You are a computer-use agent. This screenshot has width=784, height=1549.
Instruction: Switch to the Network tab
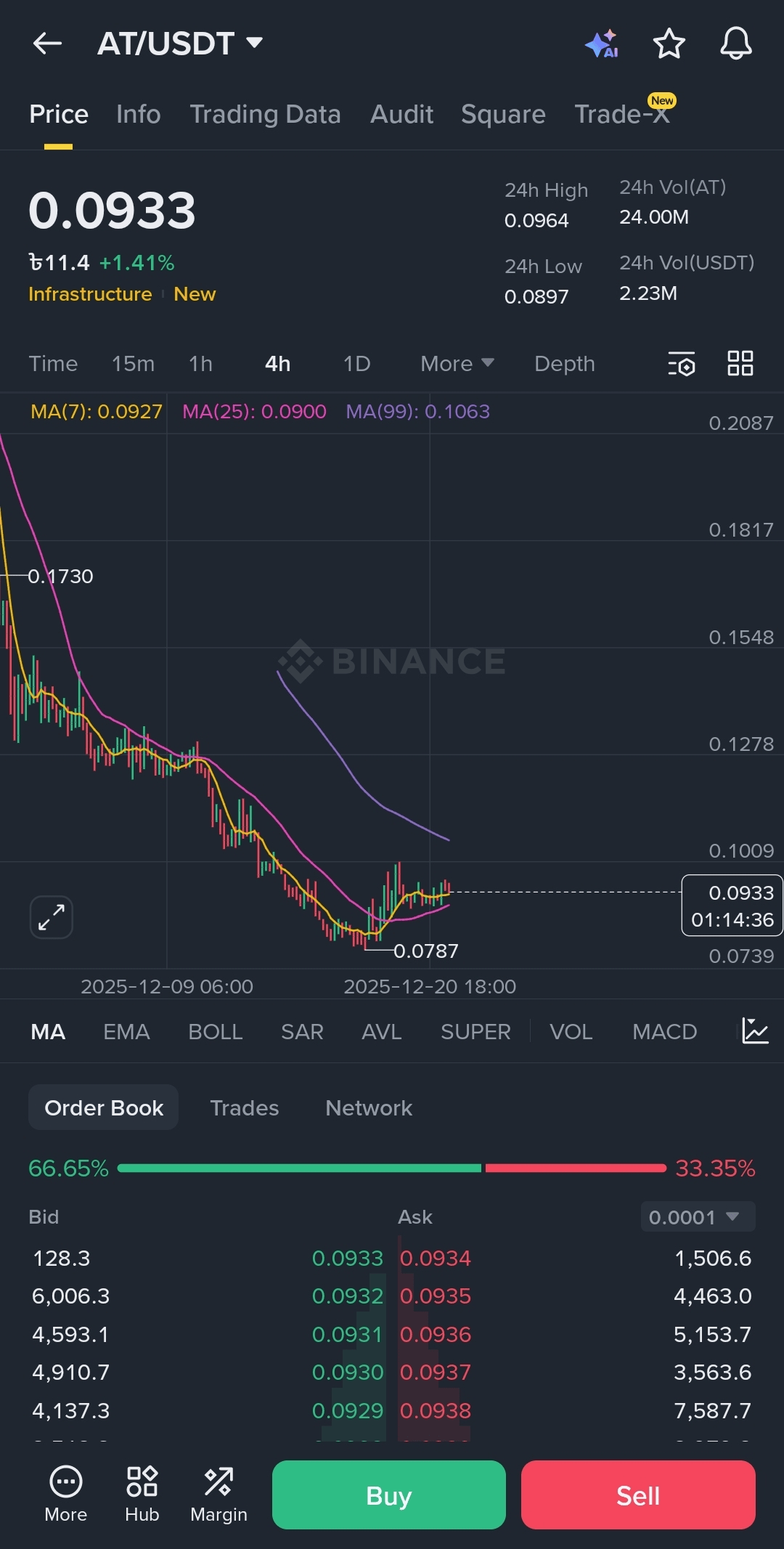tap(369, 1107)
